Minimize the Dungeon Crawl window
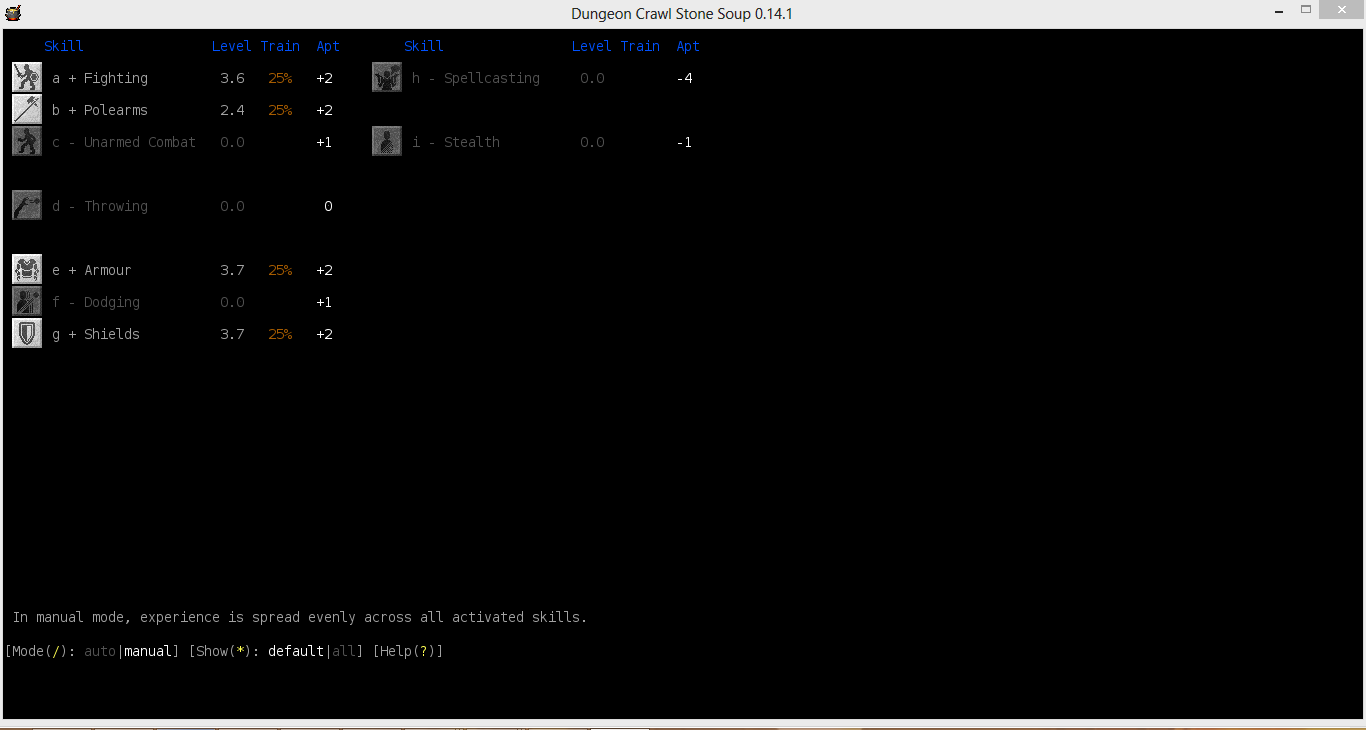This screenshot has width=1366, height=730. pos(1279,10)
